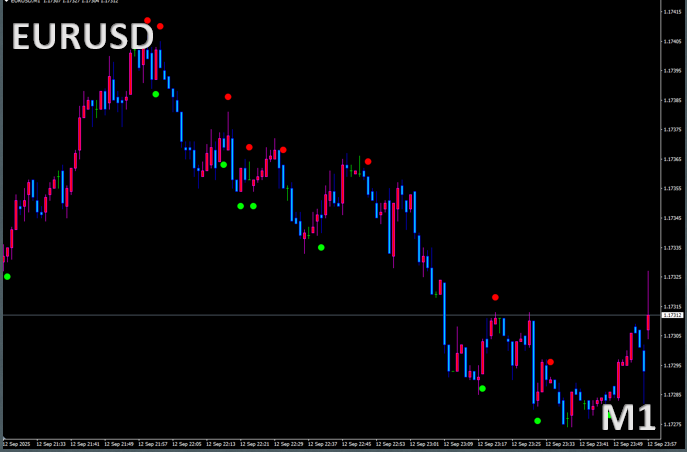Click price scale label 1.17305
Viewport: 687px width, 452px height.
[x=673, y=335]
